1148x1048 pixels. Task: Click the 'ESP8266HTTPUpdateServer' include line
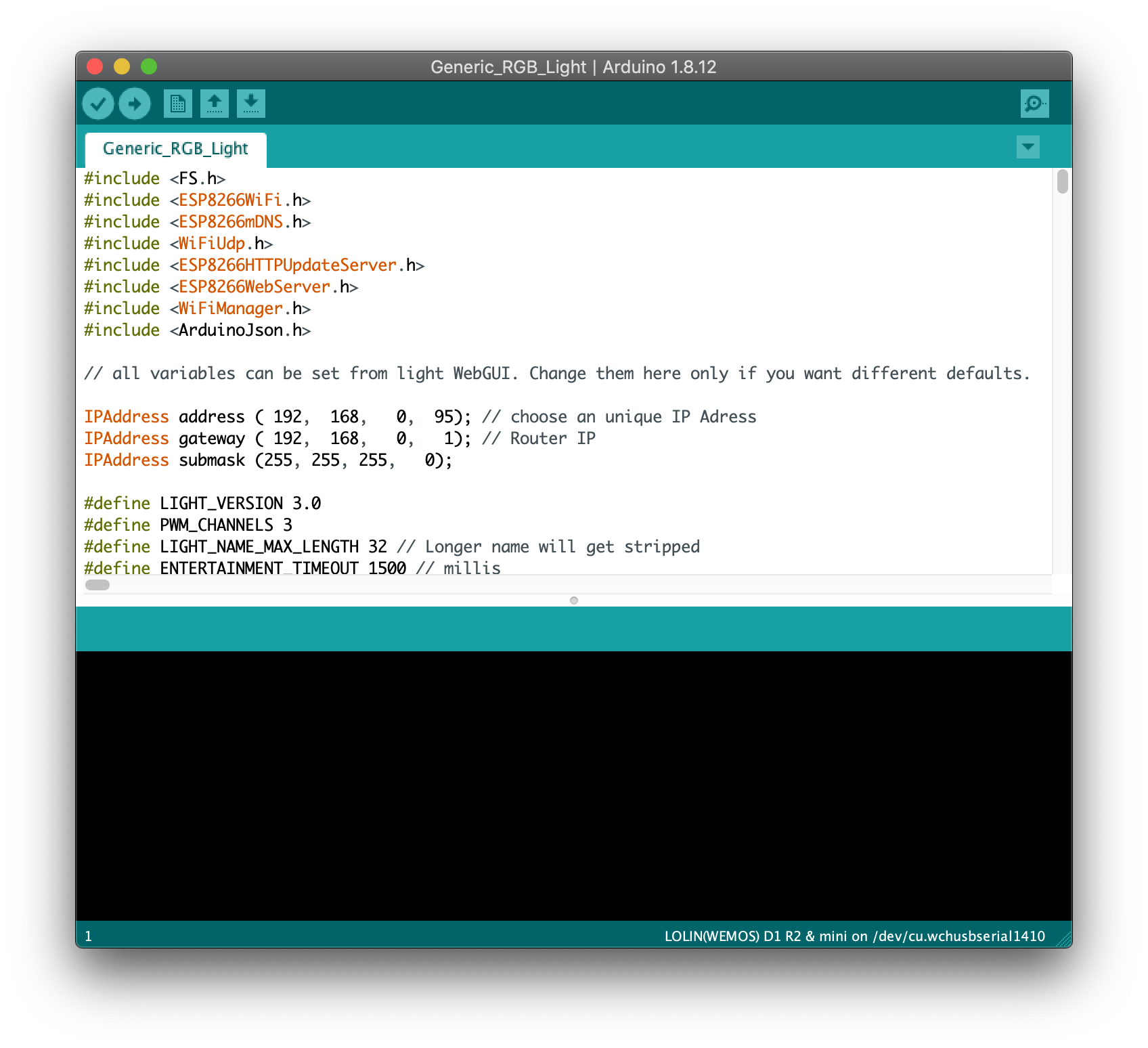[x=255, y=265]
